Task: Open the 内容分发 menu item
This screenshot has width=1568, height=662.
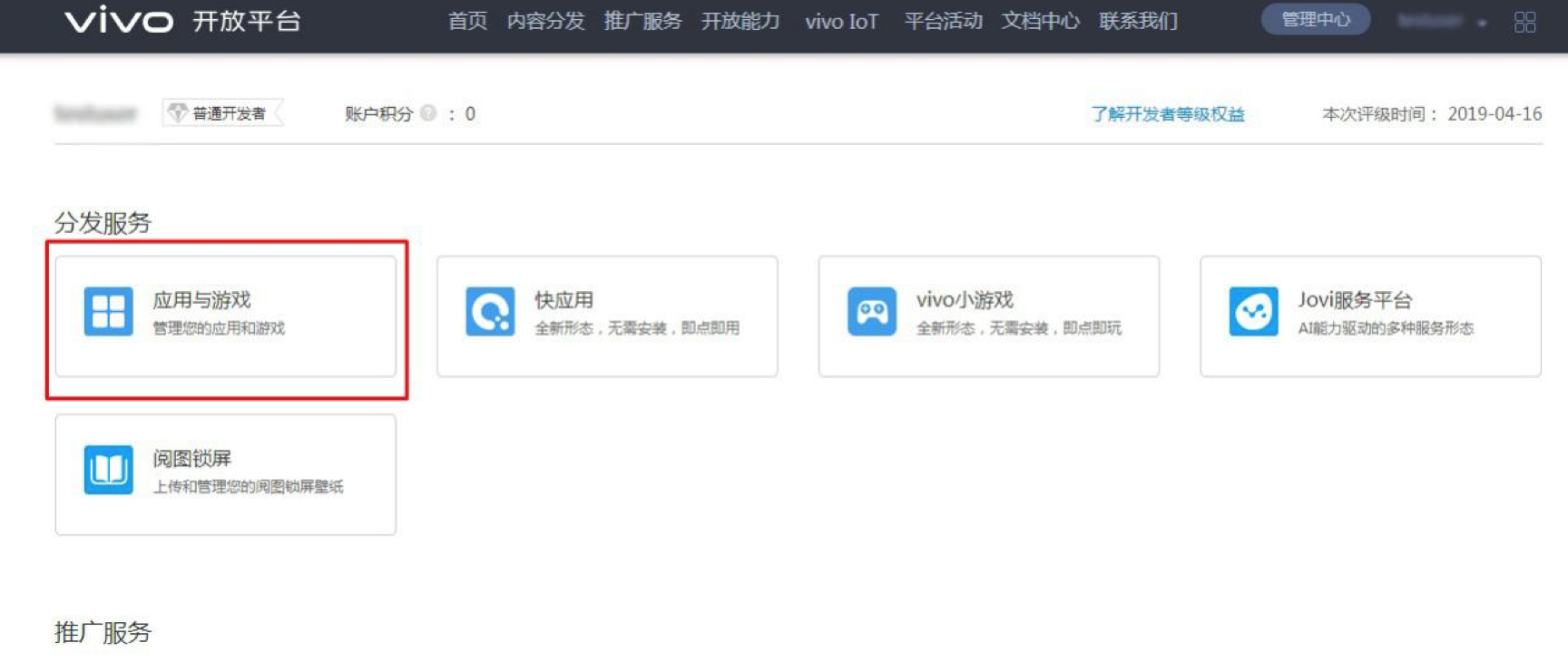Action: click(545, 21)
